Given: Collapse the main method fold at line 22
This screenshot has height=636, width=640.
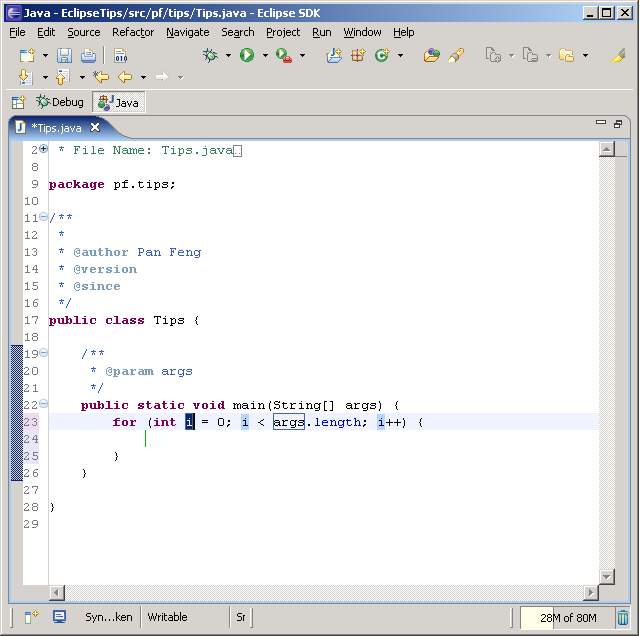Looking at the screenshot, I should pyautogui.click(x=43, y=404).
